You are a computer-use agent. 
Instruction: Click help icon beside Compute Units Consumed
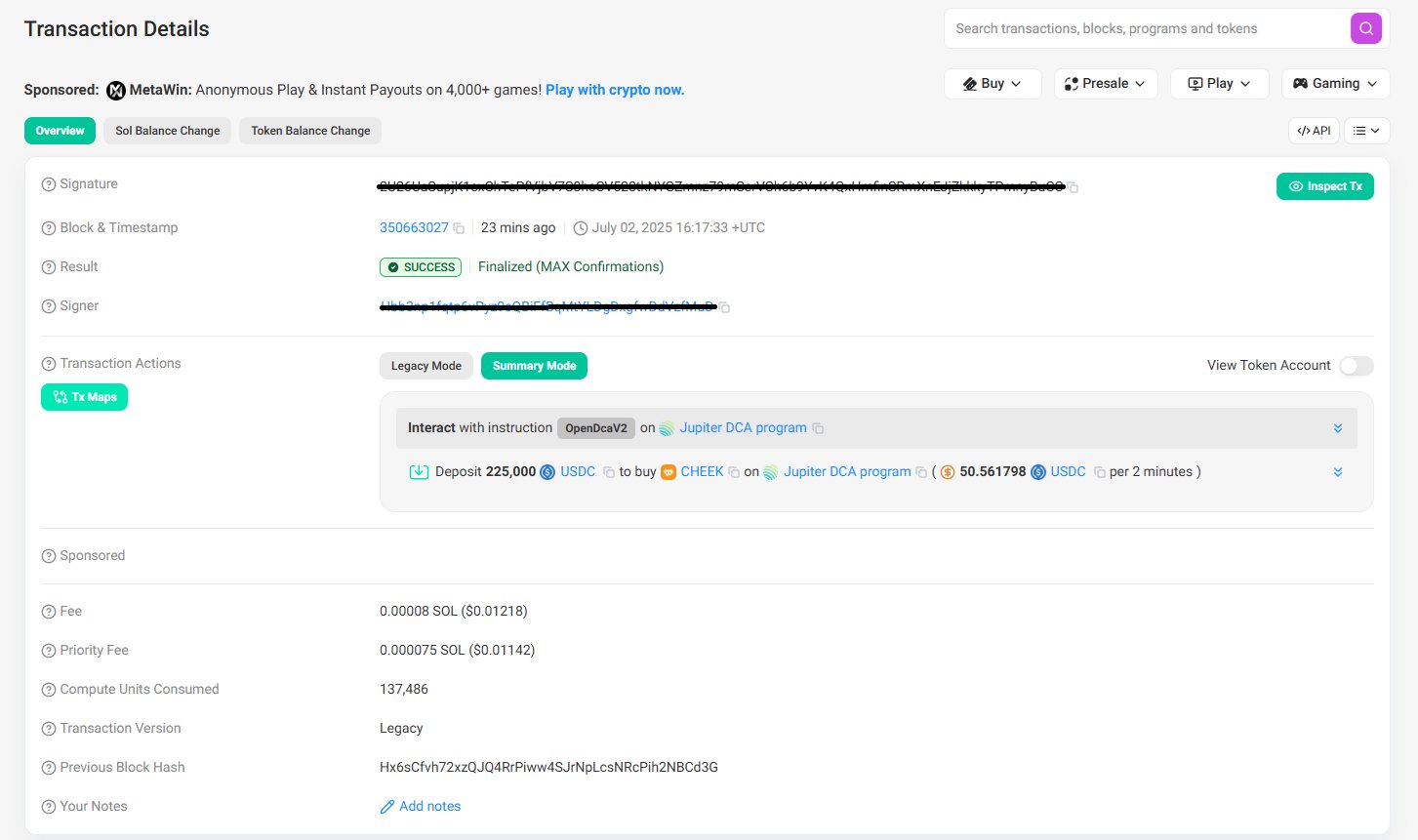(49, 690)
